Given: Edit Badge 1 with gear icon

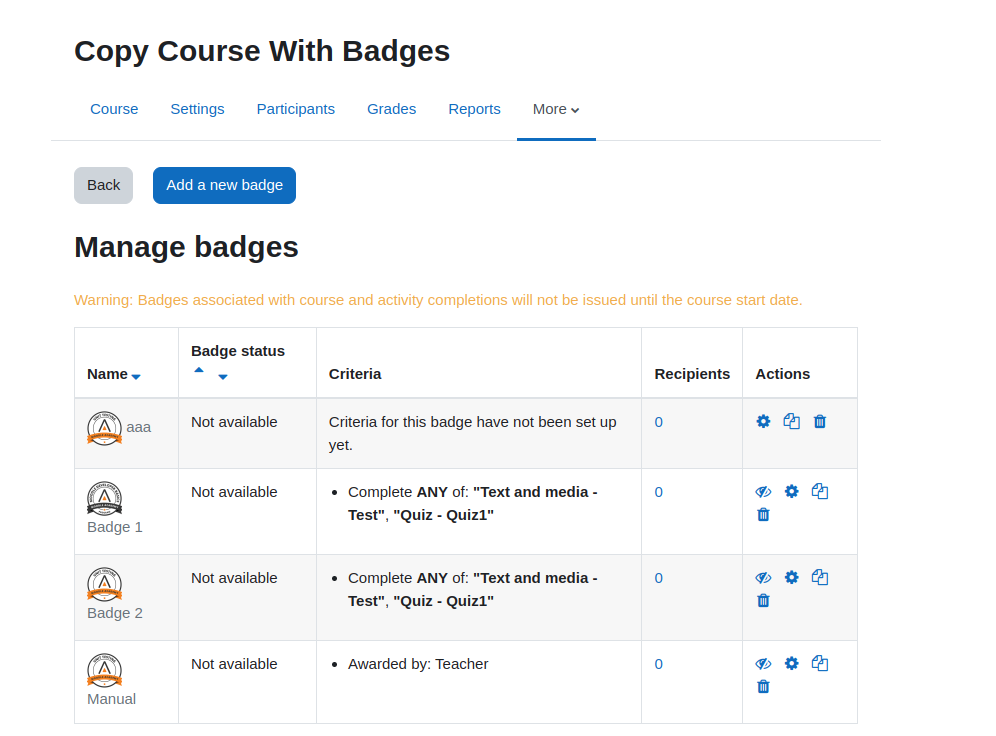Looking at the screenshot, I should [x=791, y=492].
